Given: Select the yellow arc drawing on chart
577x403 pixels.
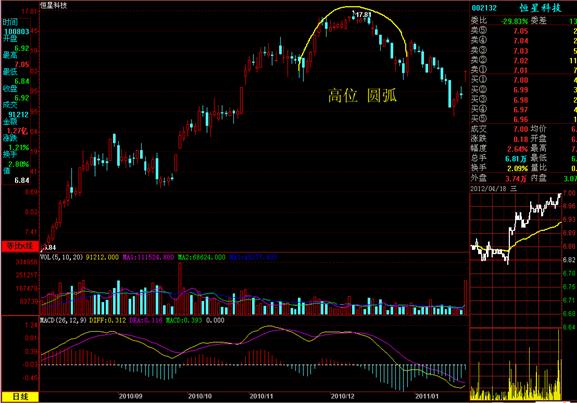Looking at the screenshot, I should point(353,7).
